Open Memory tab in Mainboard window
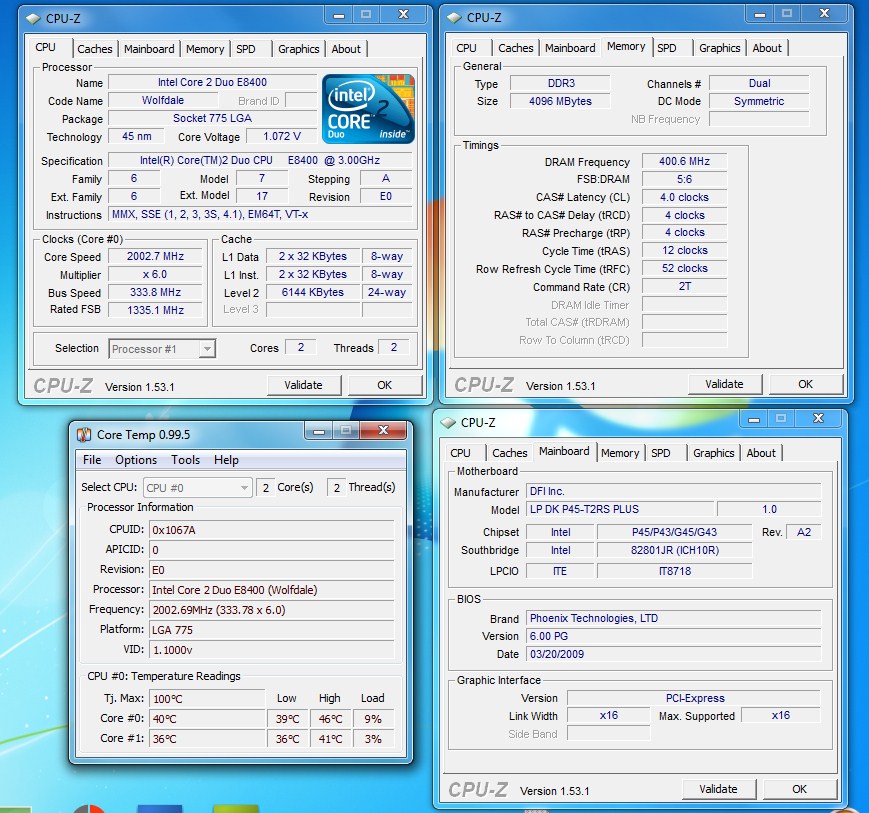The image size is (869, 813). (x=620, y=453)
